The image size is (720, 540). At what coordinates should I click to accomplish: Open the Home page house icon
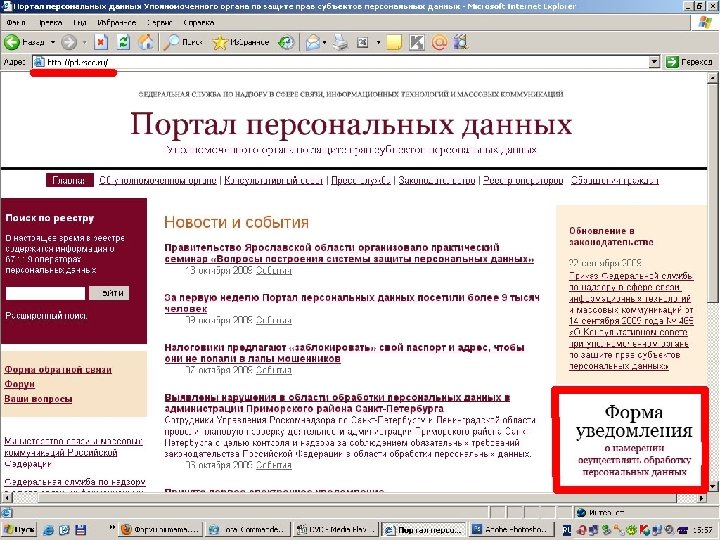tap(146, 42)
